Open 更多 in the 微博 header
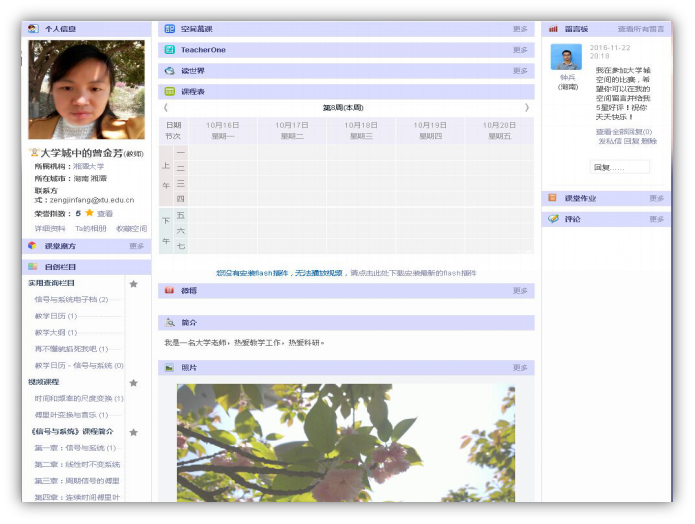 pos(520,290)
